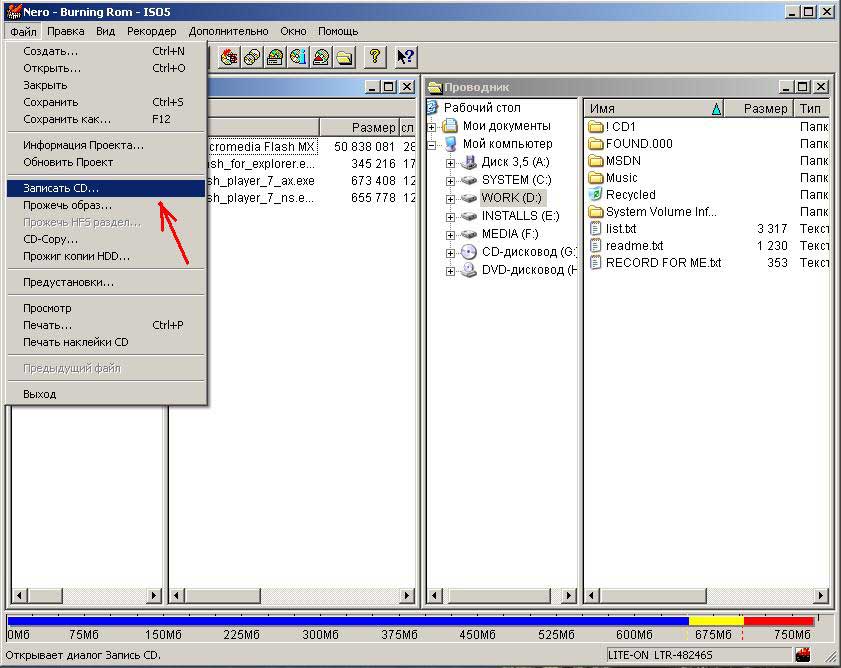This screenshot has height=668, width=841.
Task: Choose Открыть… (Ctrl+O) menu entry
Action: [x=106, y=68]
